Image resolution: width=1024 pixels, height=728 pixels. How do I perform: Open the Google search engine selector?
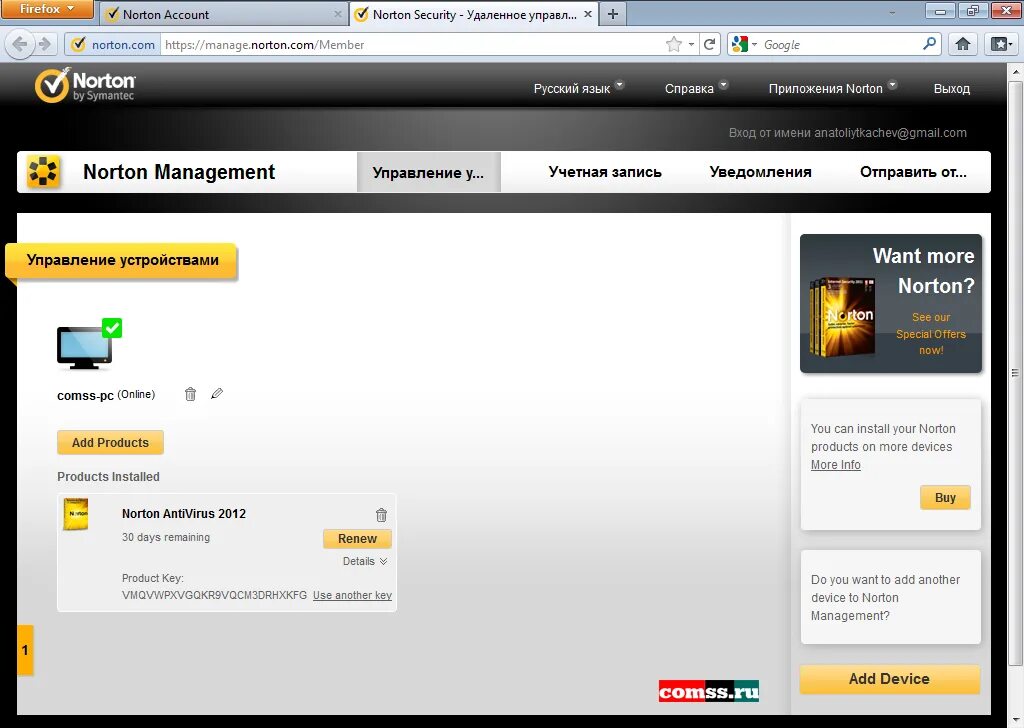[744, 44]
